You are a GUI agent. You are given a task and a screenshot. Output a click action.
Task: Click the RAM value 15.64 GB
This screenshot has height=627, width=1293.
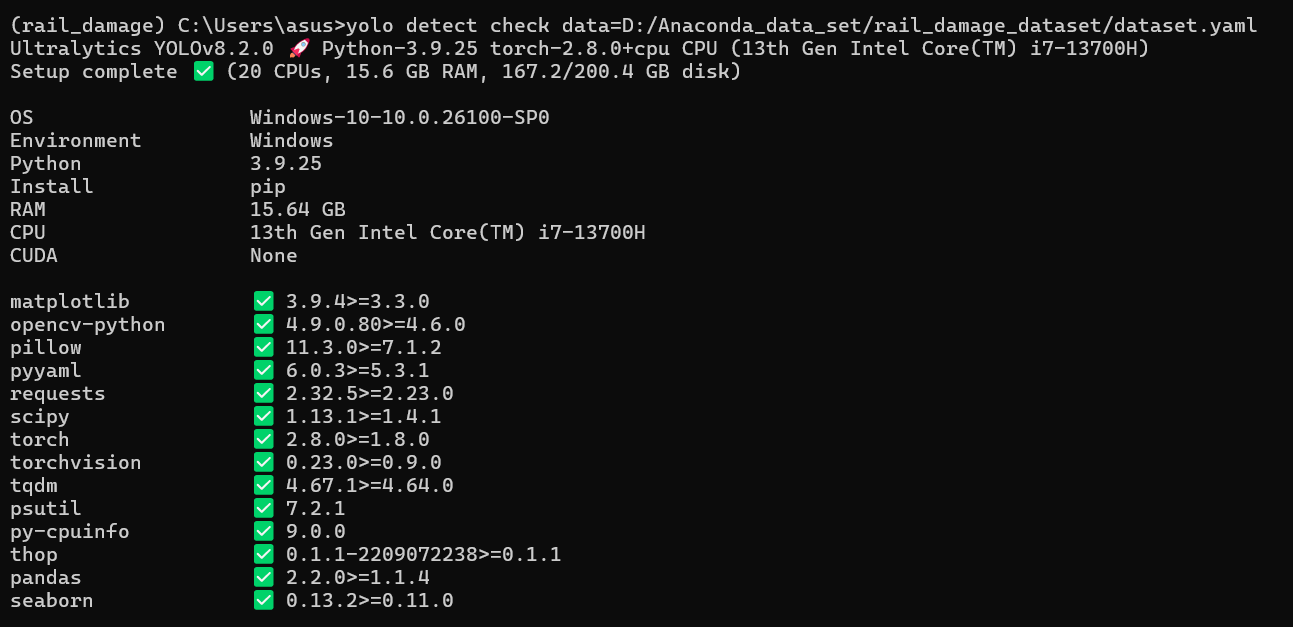298,209
